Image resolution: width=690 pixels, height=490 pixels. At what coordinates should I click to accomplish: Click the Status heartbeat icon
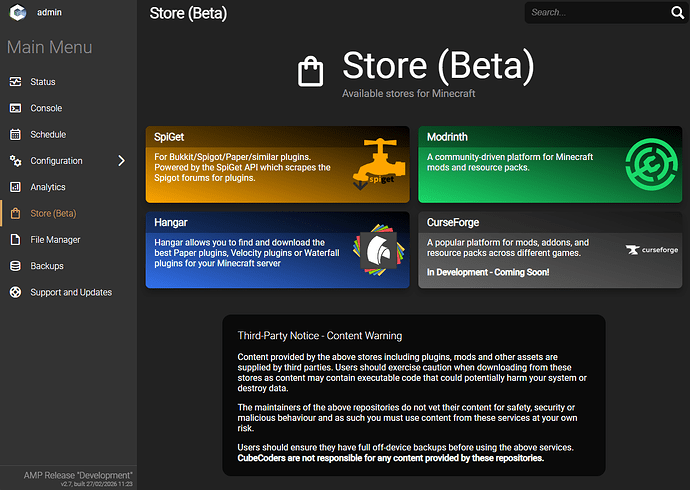[x=15, y=81]
